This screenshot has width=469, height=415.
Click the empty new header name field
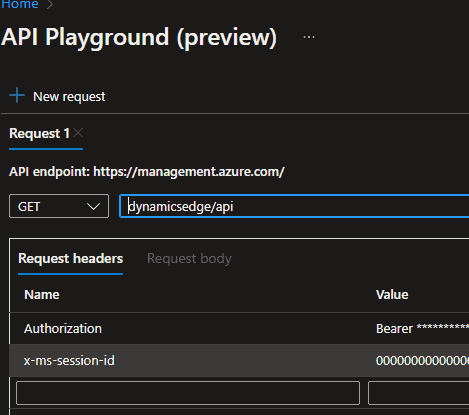pos(188,393)
